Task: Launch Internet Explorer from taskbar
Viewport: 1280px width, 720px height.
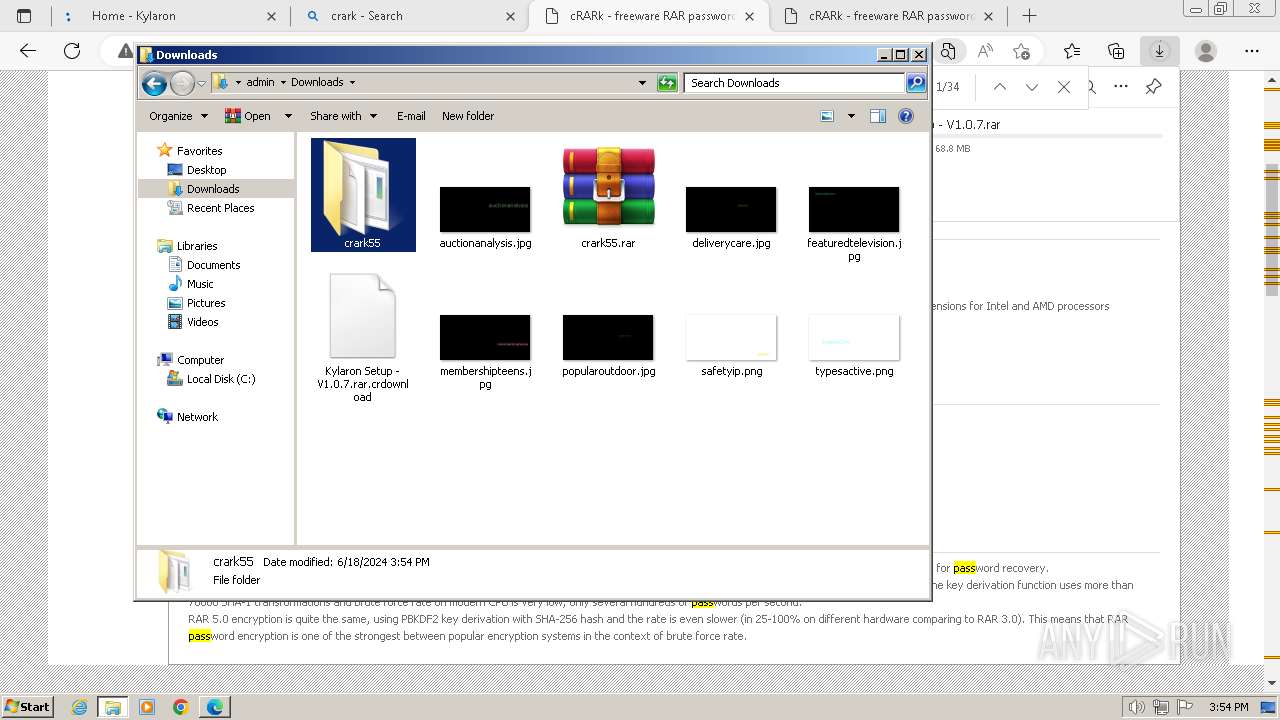Action: coord(80,707)
